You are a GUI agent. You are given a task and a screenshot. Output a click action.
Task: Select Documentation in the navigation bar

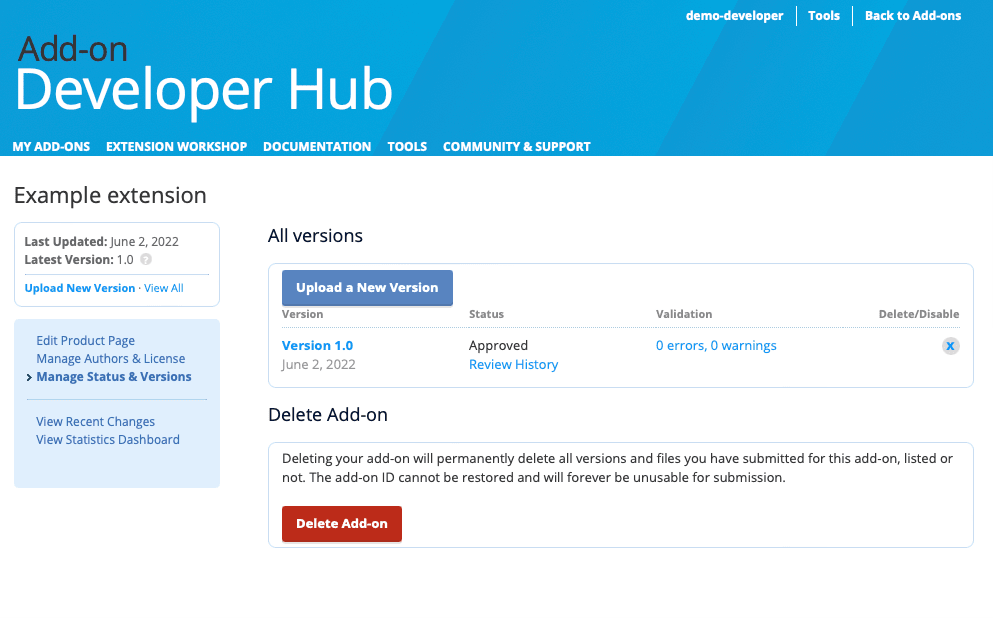(x=317, y=147)
